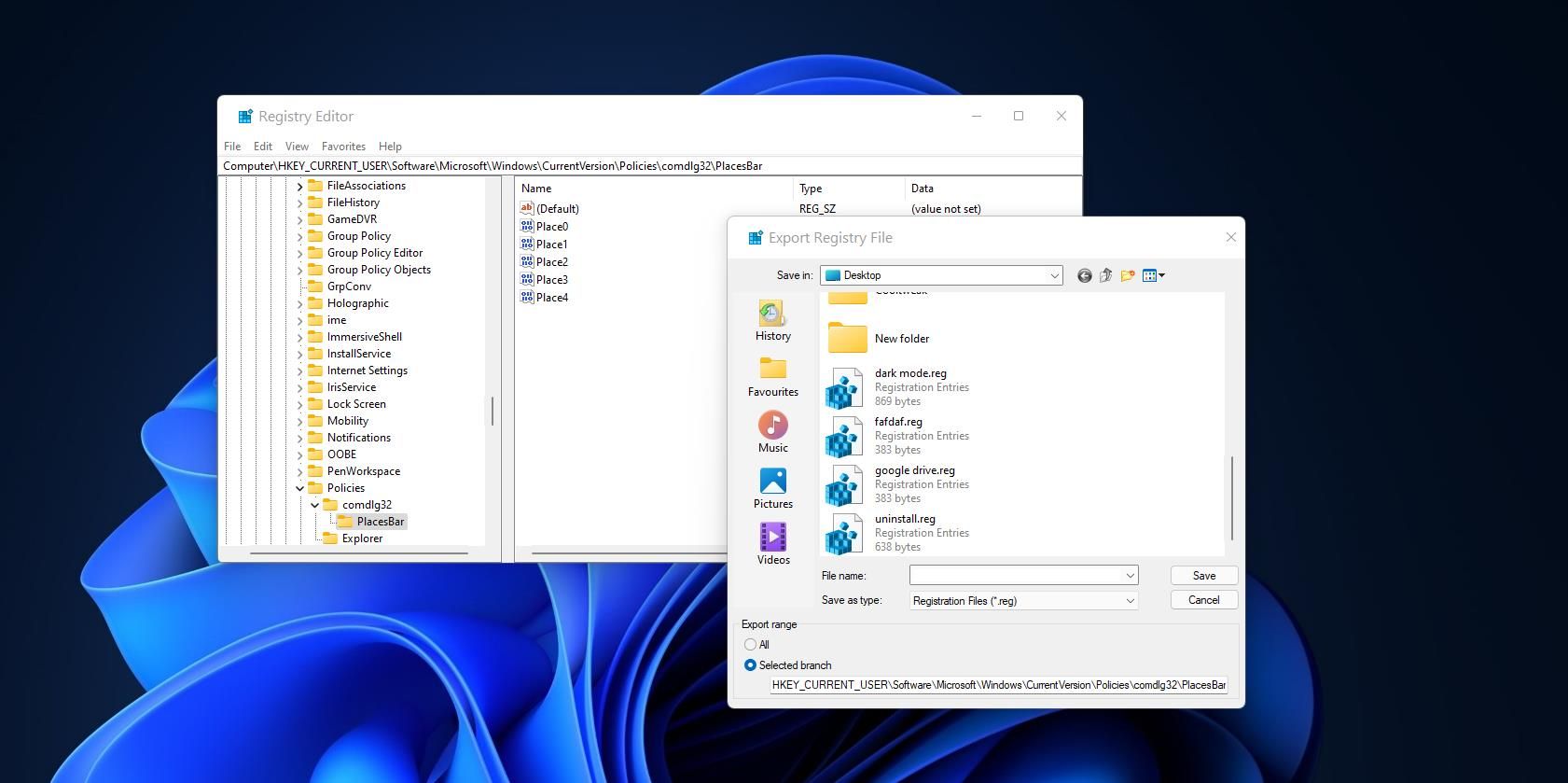Open Music location in places bar
This screenshot has width=1568, height=783.
coord(772,425)
